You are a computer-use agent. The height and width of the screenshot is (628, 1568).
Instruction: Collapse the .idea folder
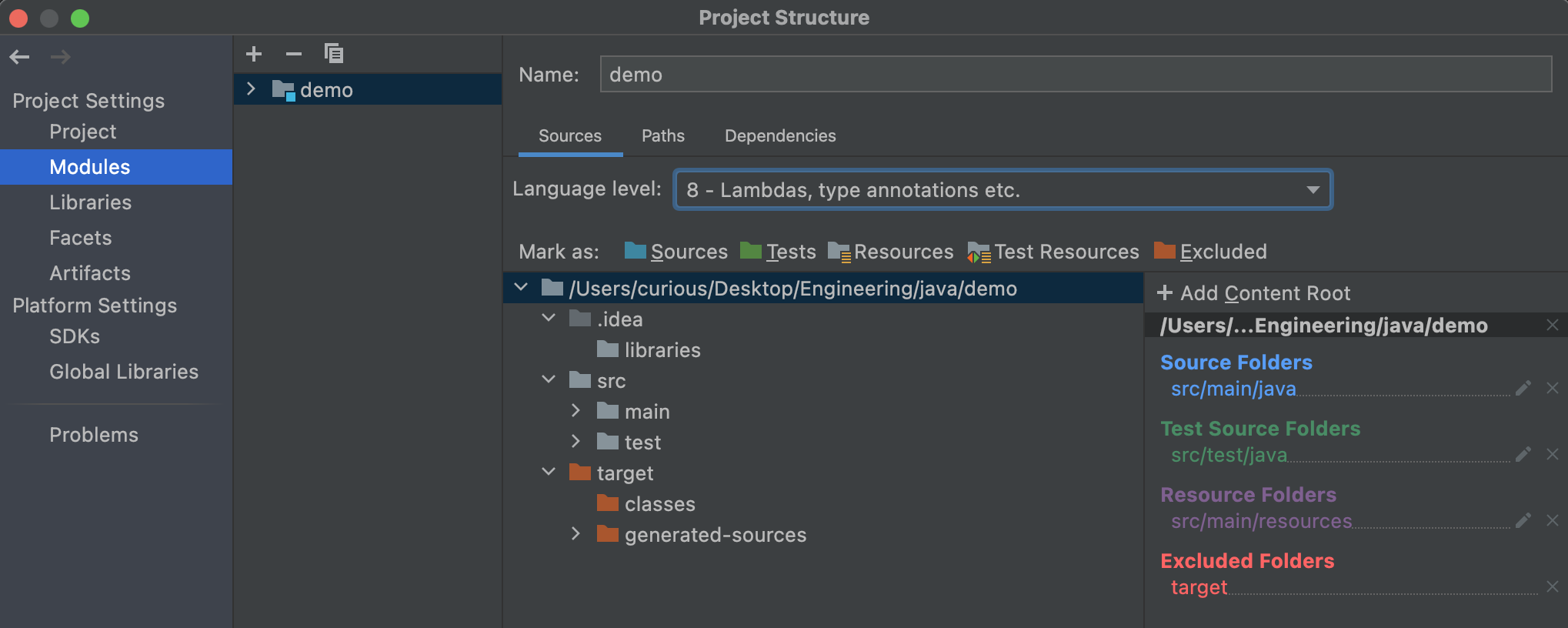click(x=549, y=319)
